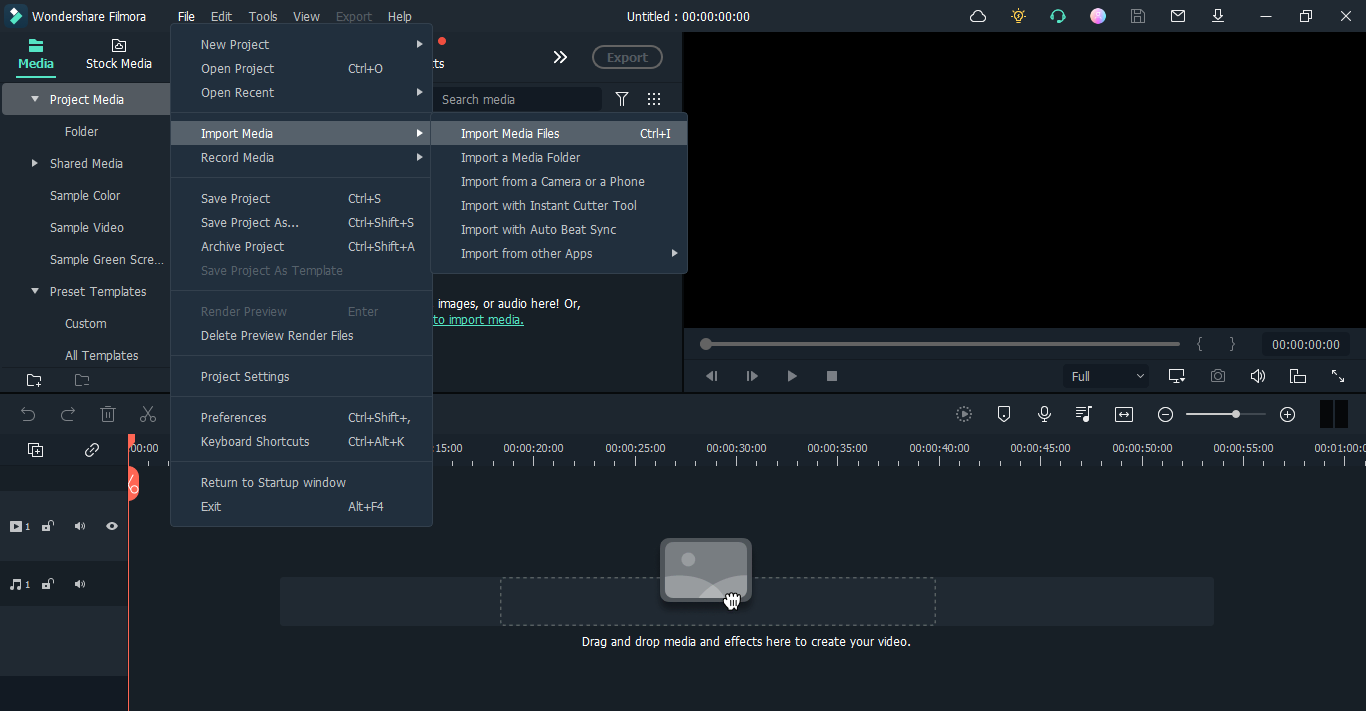Expand Import from other Apps submenu
1366x711 pixels.
559,253
